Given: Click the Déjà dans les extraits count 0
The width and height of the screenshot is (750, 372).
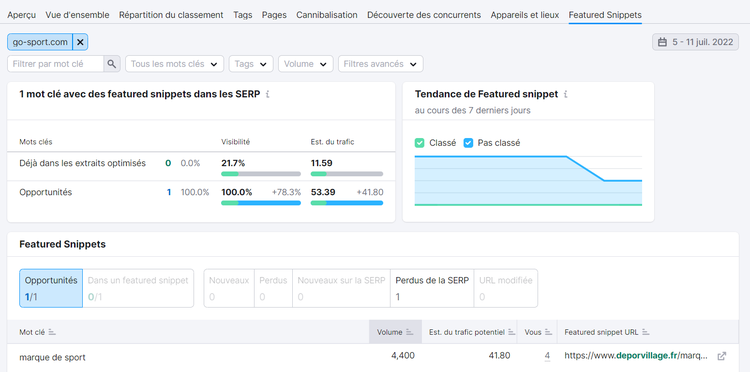Looking at the screenshot, I should coord(168,163).
